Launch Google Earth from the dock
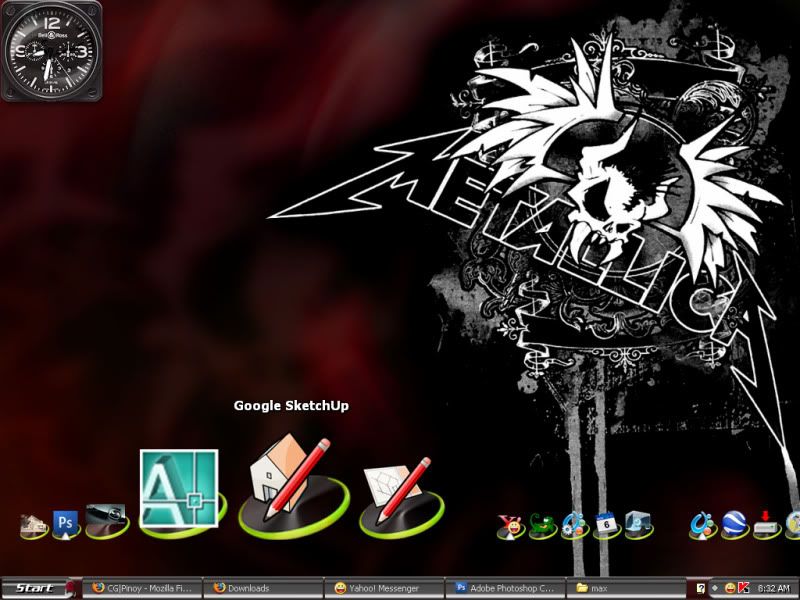 point(734,525)
